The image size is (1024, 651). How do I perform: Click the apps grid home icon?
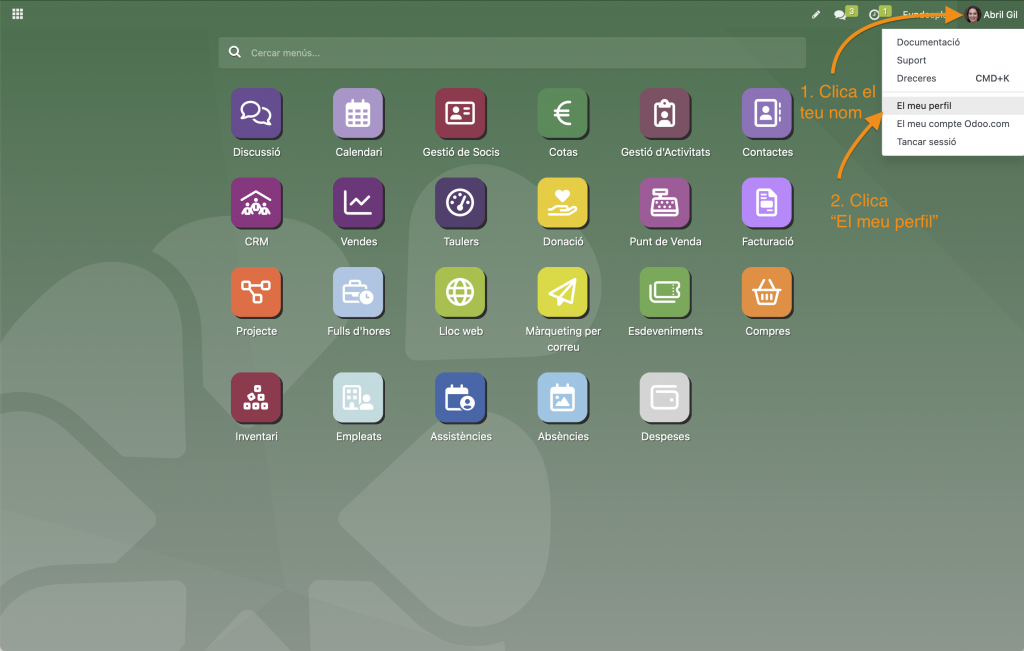18,14
